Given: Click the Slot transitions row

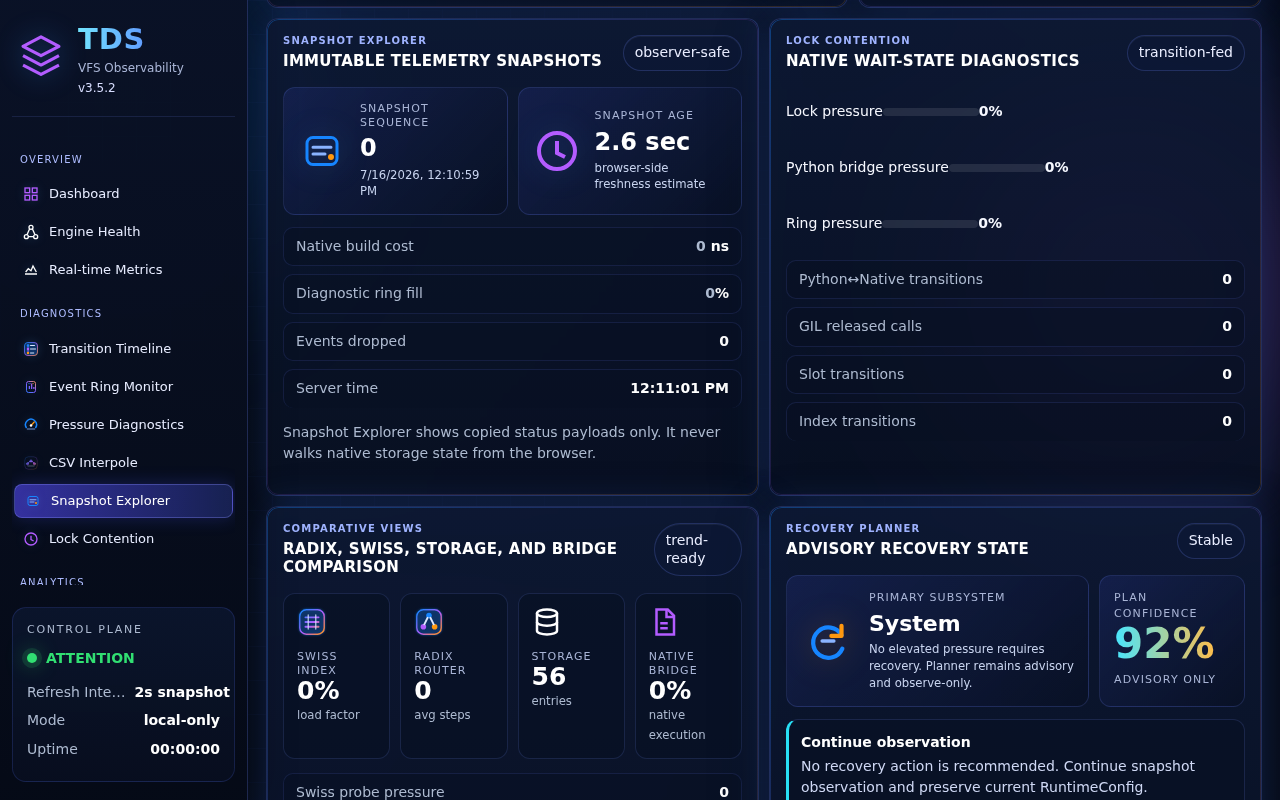Looking at the screenshot, I should click(x=1015, y=374).
